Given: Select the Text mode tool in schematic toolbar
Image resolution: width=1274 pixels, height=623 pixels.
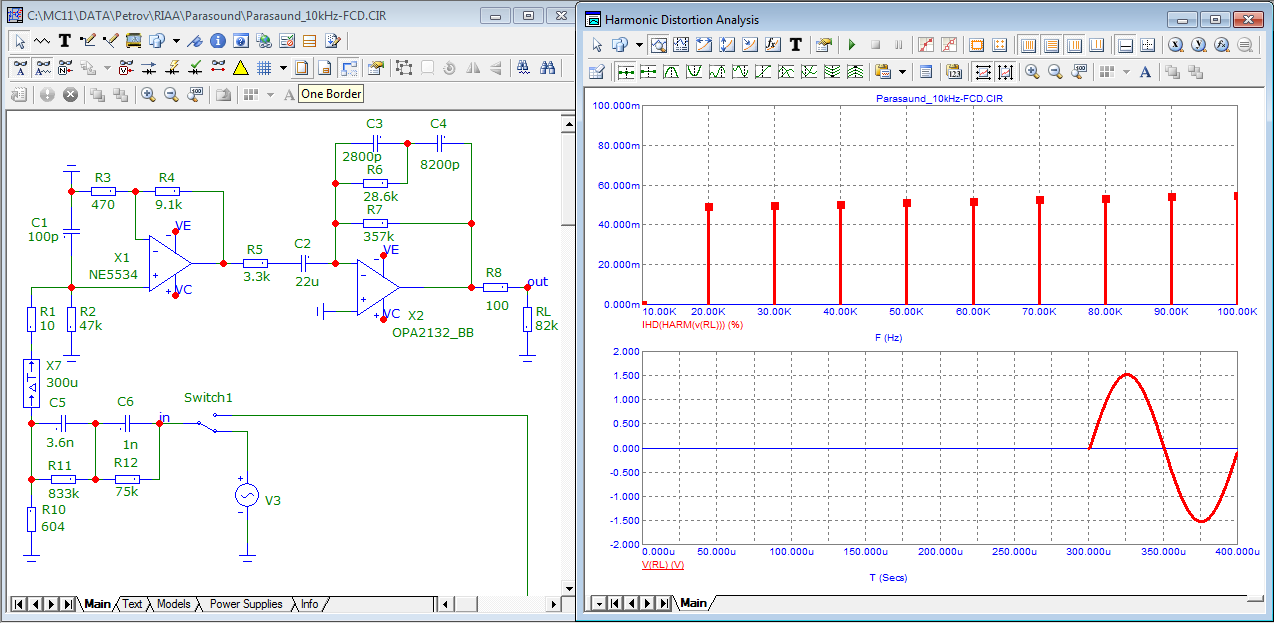Looking at the screenshot, I should 64,41.
